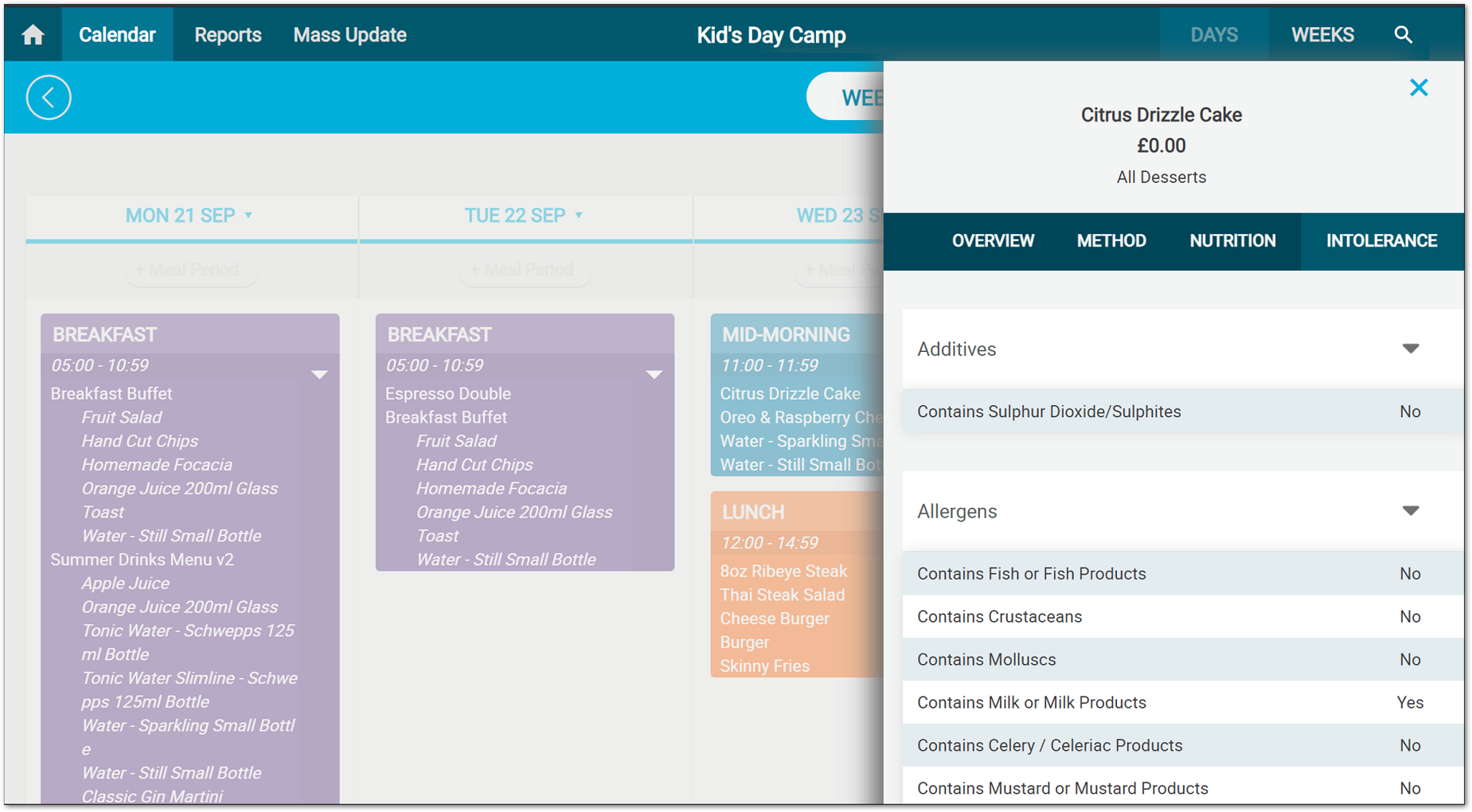
Task: Click the back arrow circle button
Action: [x=49, y=97]
